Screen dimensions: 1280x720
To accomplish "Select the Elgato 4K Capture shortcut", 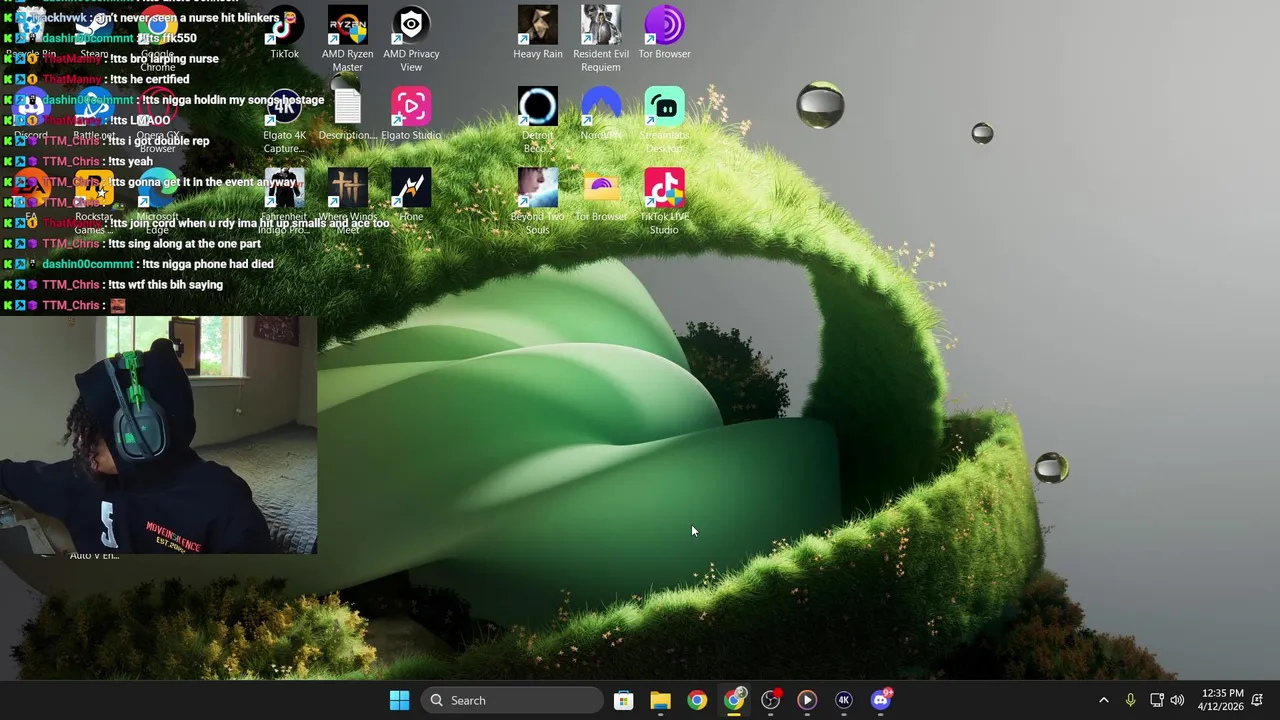I will pos(284,121).
